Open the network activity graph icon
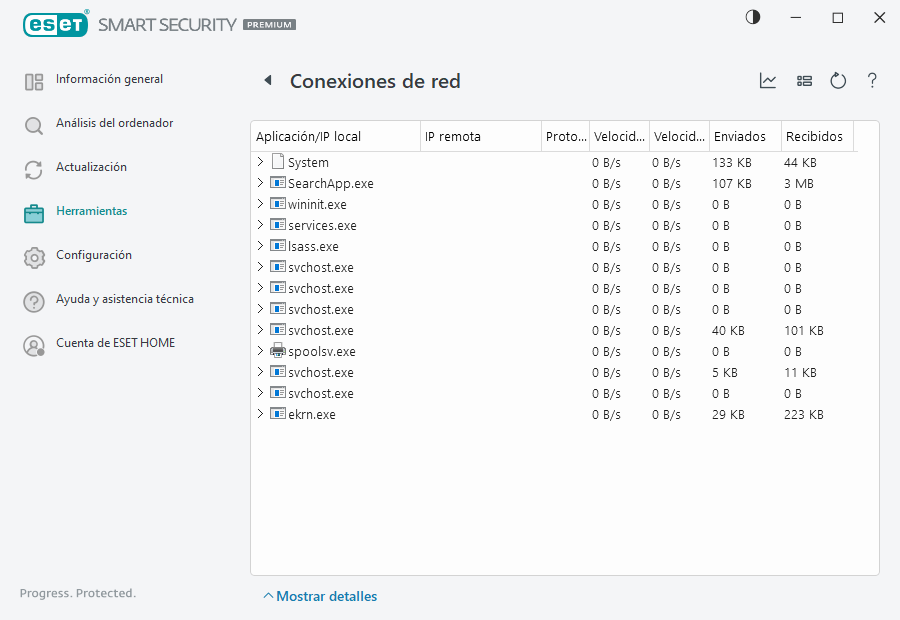The image size is (900, 620). 768,81
